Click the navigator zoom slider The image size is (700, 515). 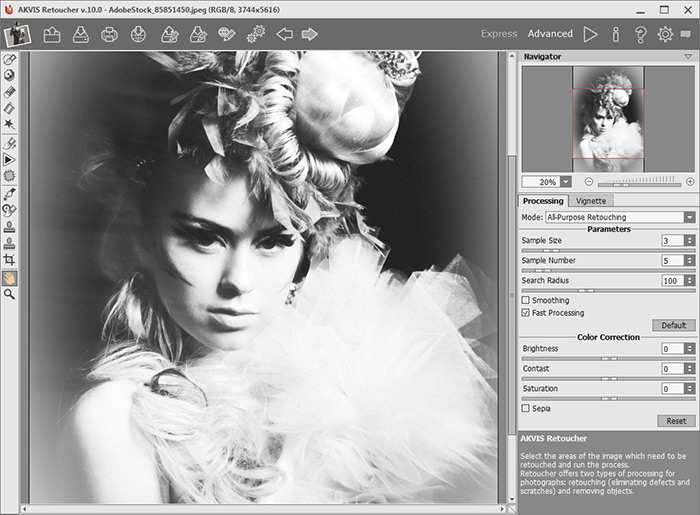click(x=639, y=184)
